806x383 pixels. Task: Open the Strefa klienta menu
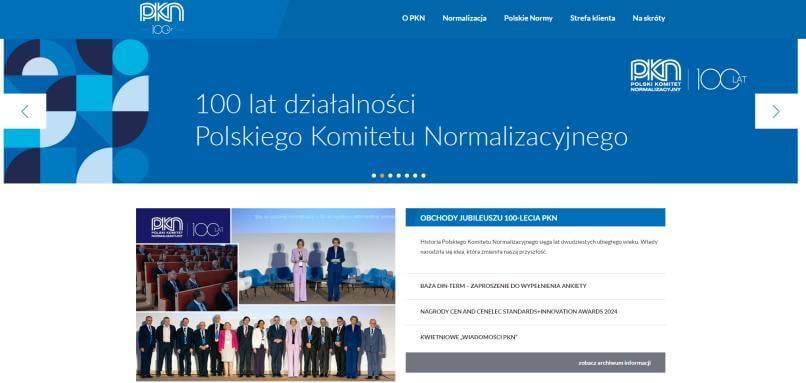pos(592,18)
